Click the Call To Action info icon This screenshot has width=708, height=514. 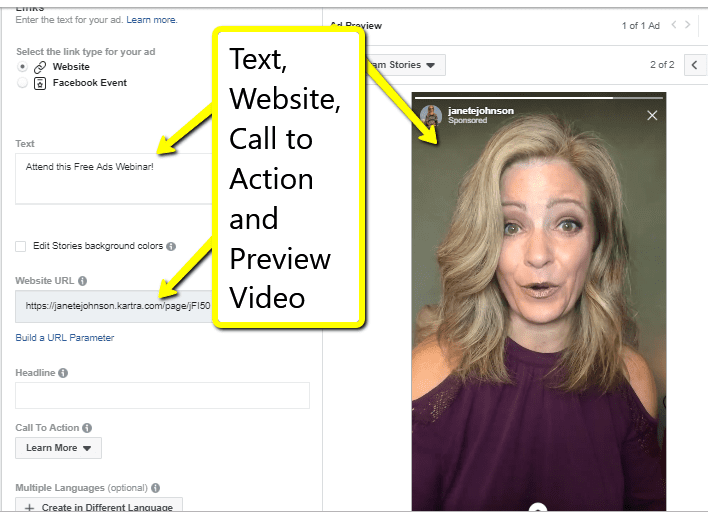(x=87, y=428)
